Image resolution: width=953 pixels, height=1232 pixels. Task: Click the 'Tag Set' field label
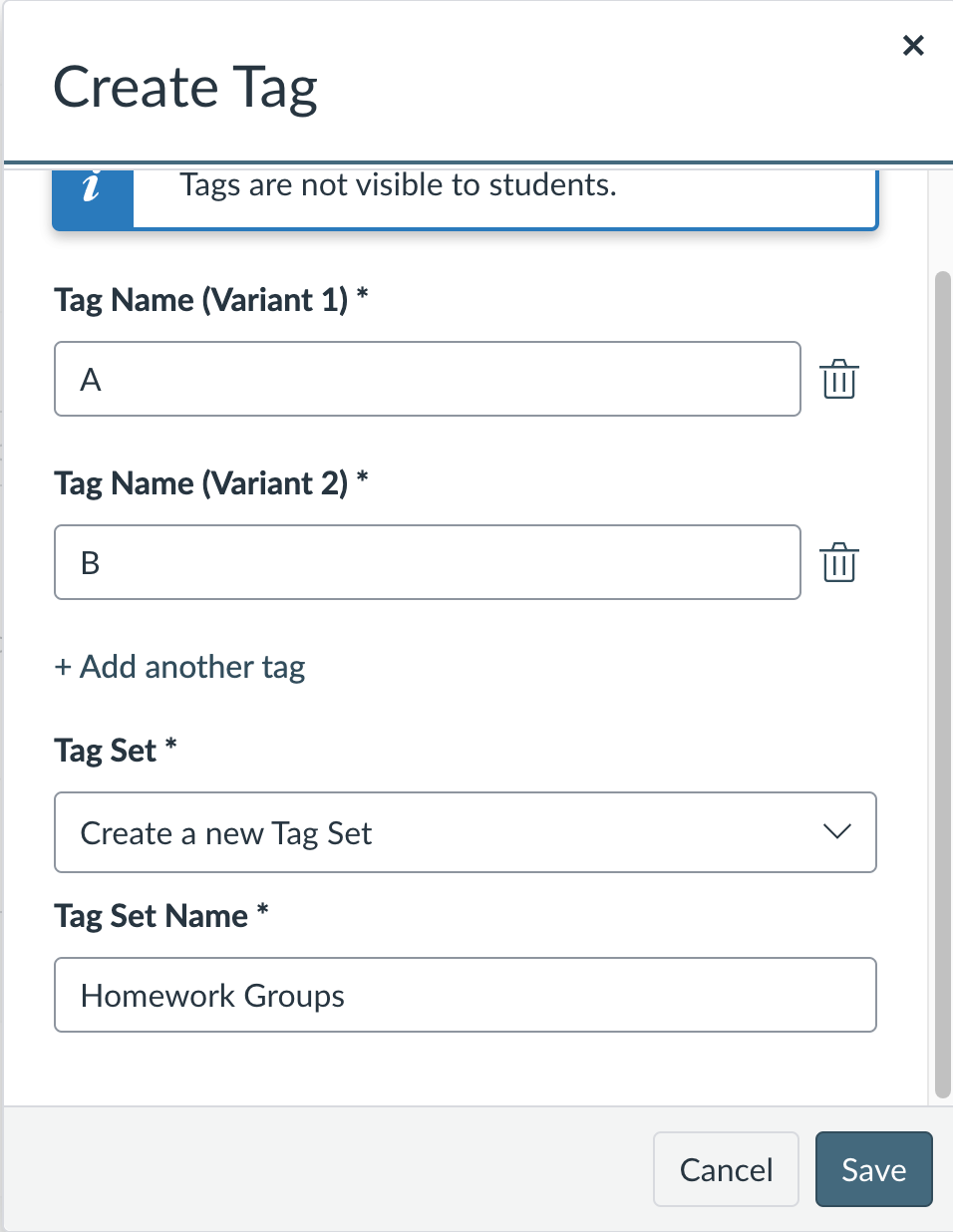(106, 751)
